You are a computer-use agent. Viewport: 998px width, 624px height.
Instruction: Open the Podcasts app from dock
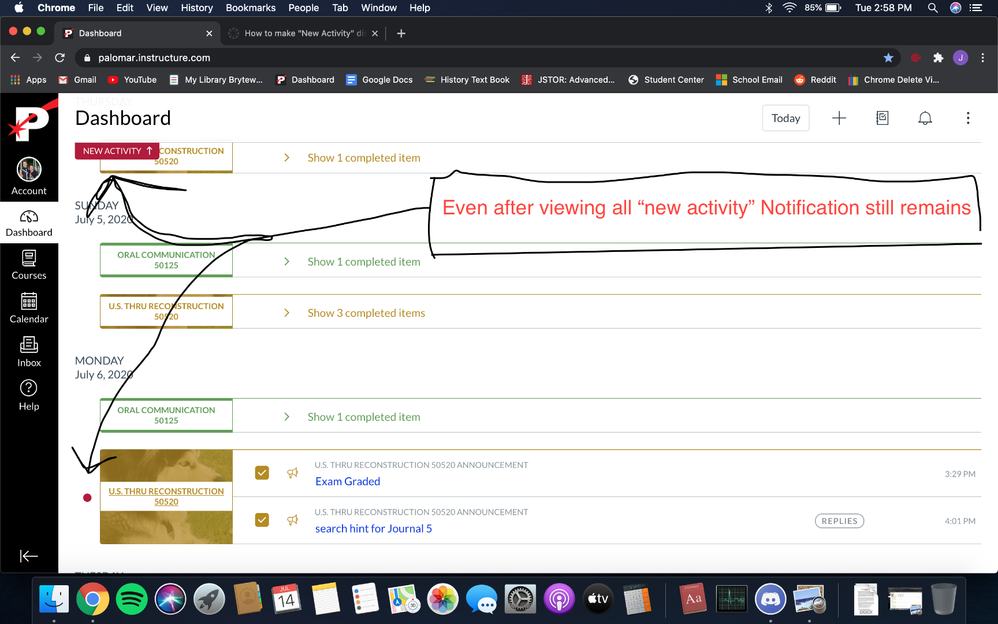click(559, 599)
